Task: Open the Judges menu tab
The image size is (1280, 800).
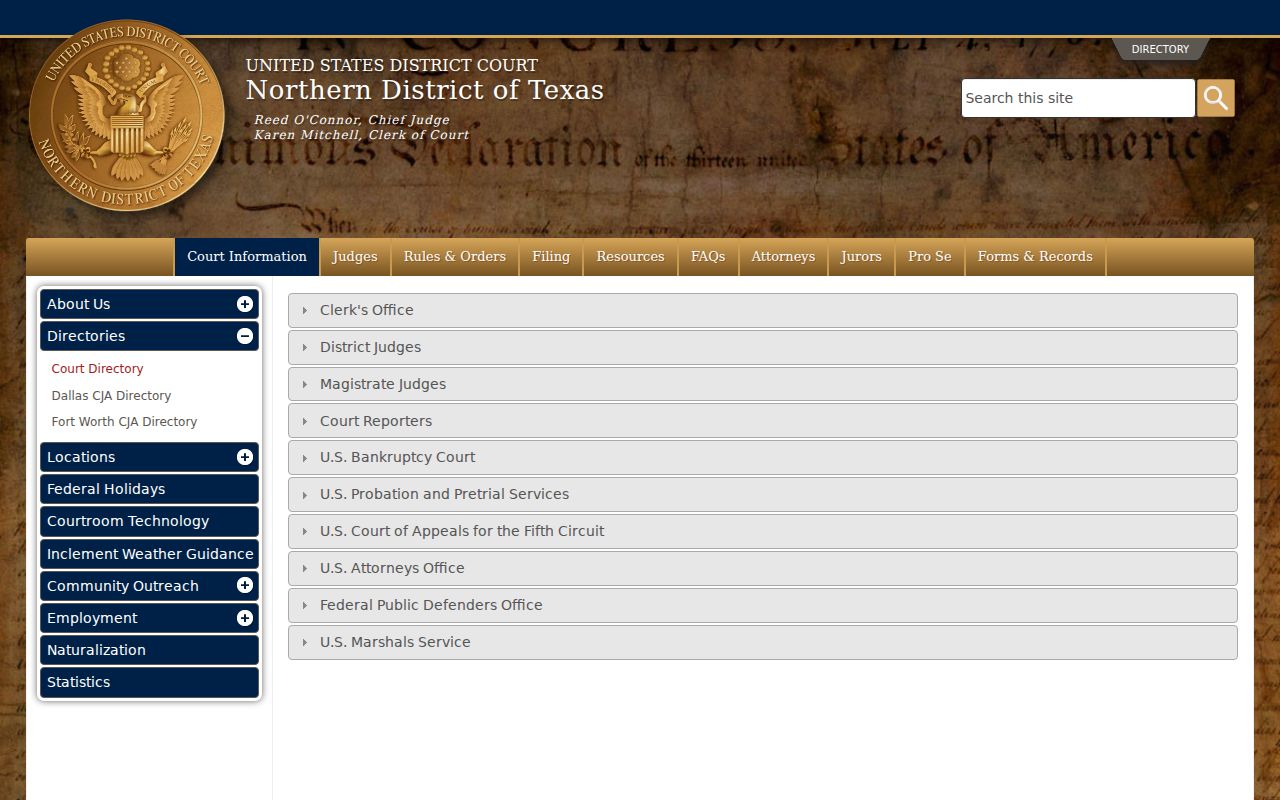Action: point(355,257)
